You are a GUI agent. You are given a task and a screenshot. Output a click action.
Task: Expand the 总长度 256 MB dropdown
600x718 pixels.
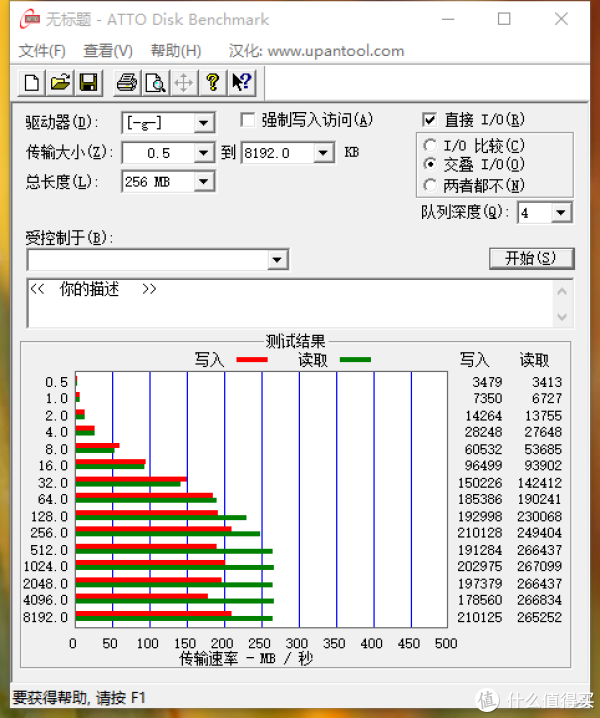pos(204,182)
